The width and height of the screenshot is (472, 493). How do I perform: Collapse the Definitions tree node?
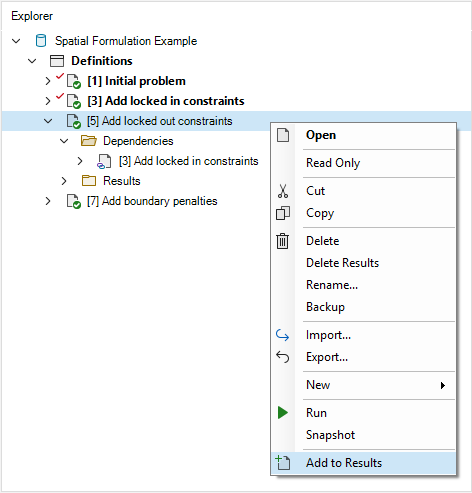32,61
